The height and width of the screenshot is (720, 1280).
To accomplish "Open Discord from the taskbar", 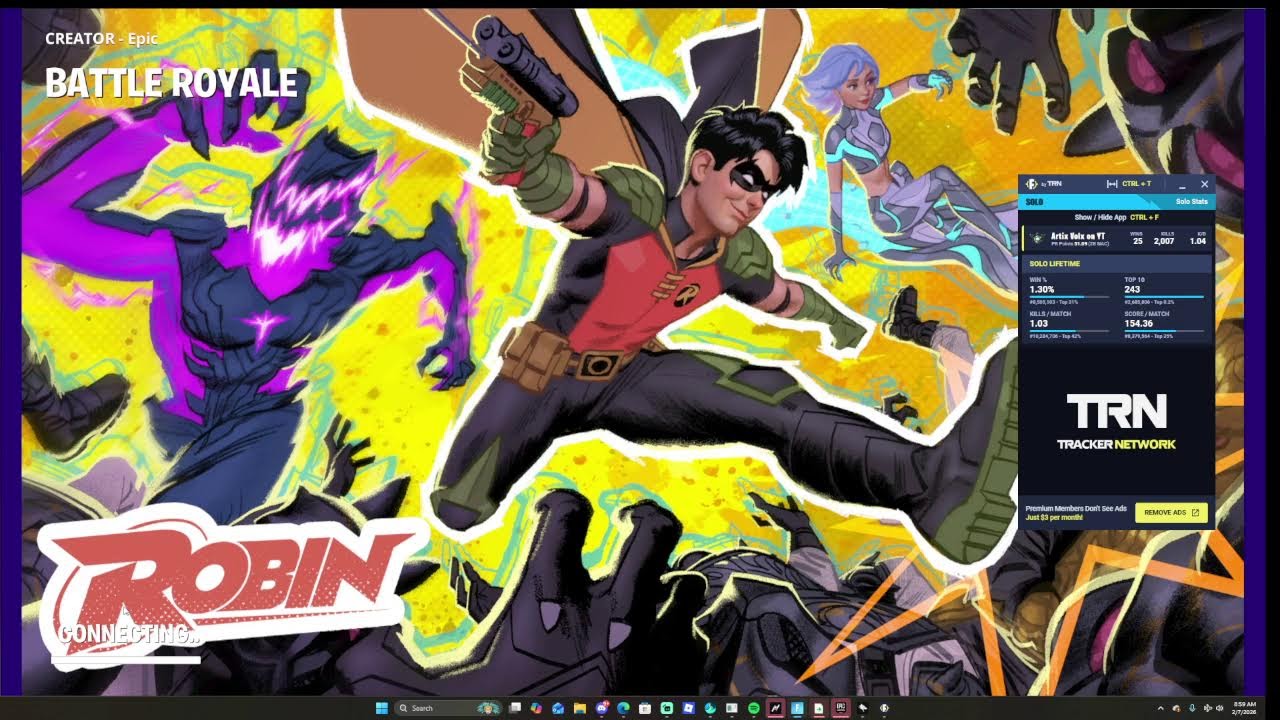I will [602, 708].
